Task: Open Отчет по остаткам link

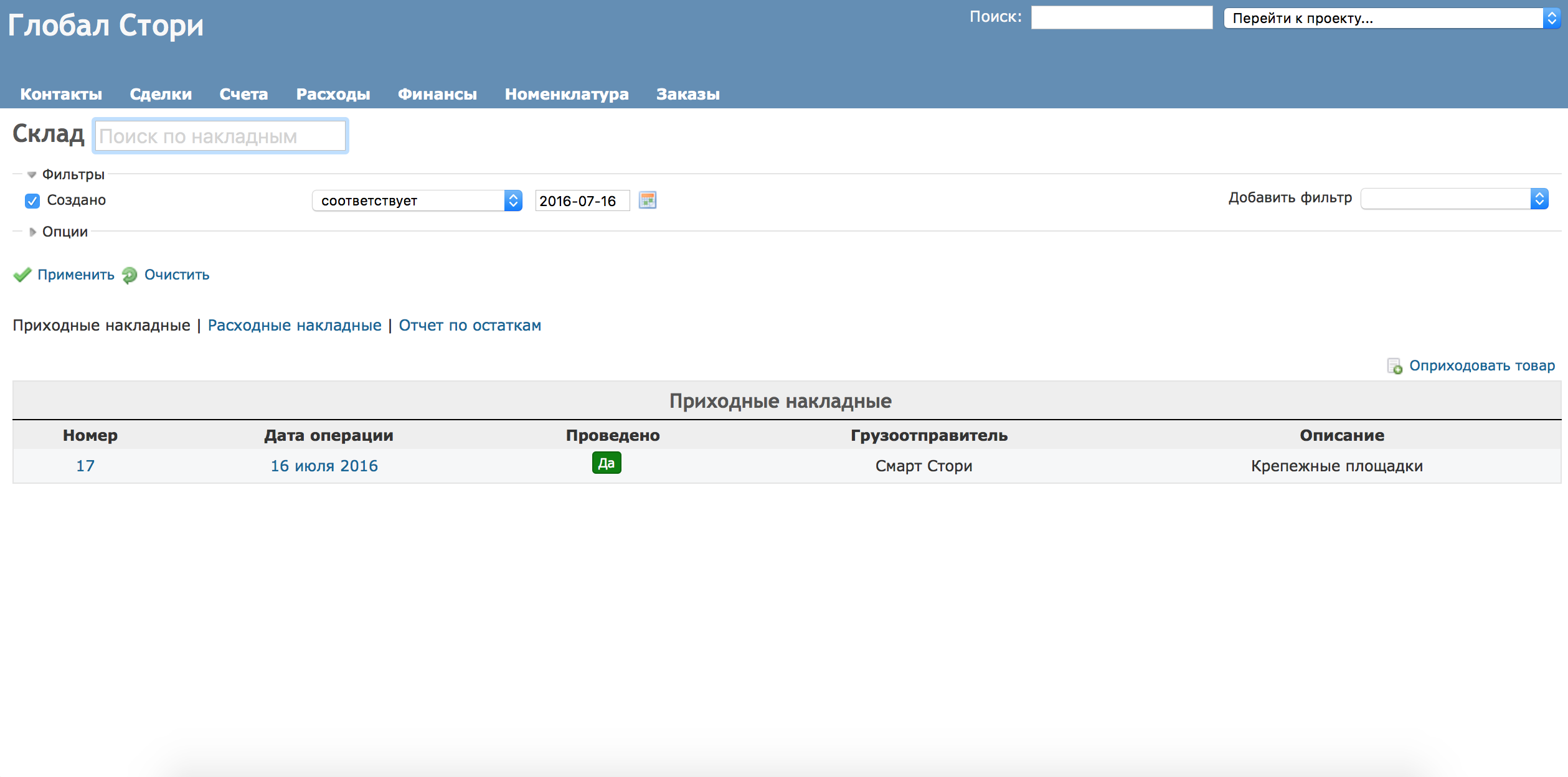Action: click(470, 325)
